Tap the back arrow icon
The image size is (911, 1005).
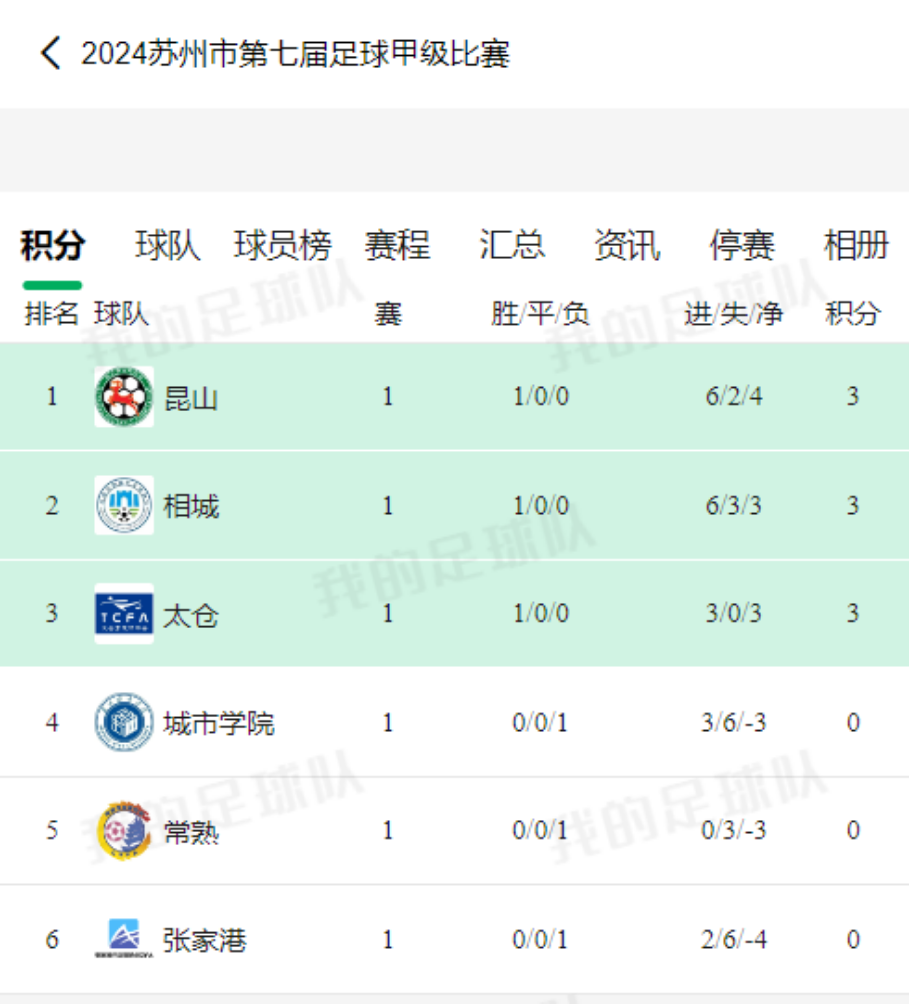point(51,53)
